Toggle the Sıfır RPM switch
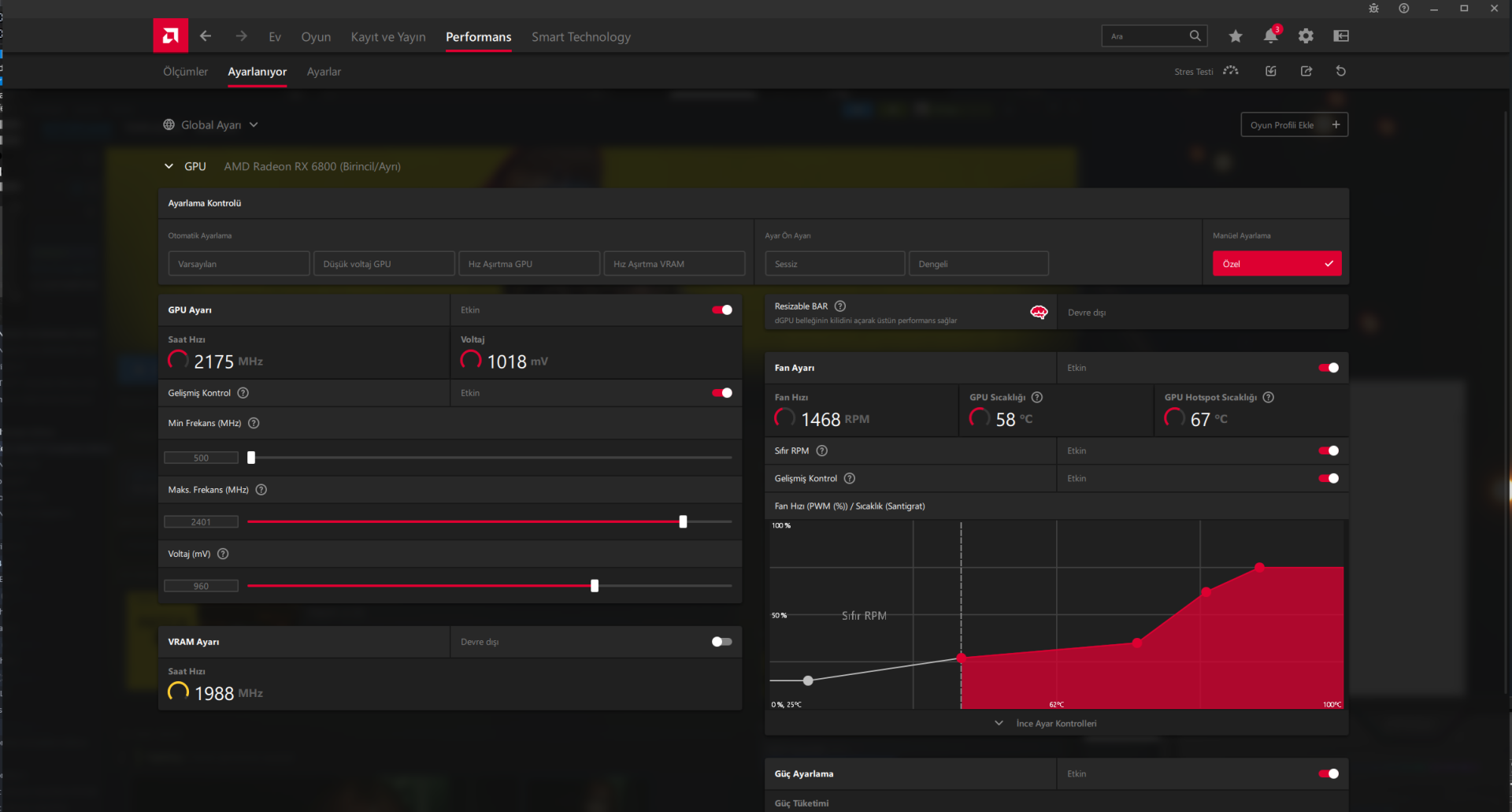 click(x=1329, y=450)
